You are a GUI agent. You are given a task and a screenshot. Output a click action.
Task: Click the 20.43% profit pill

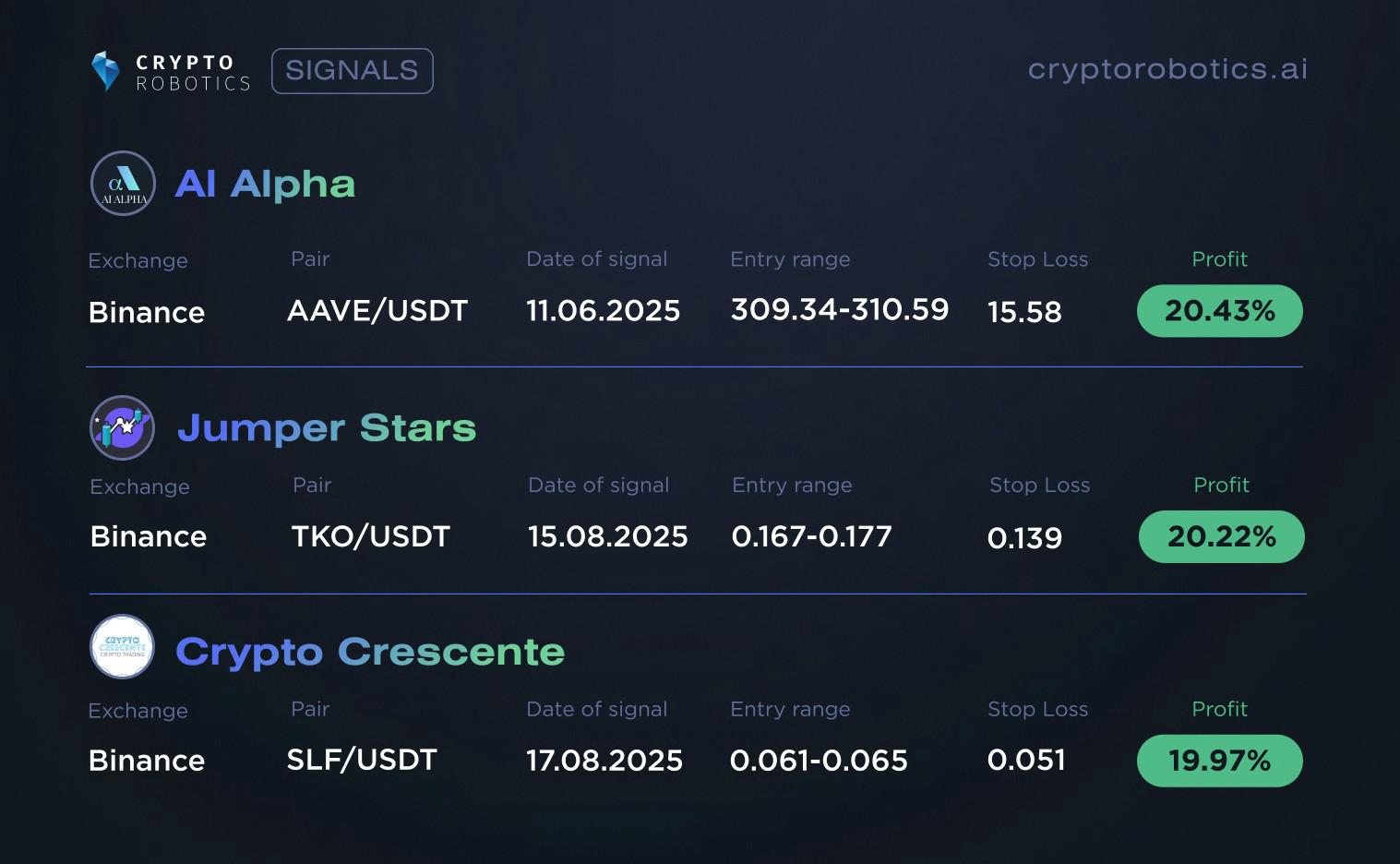1220,311
